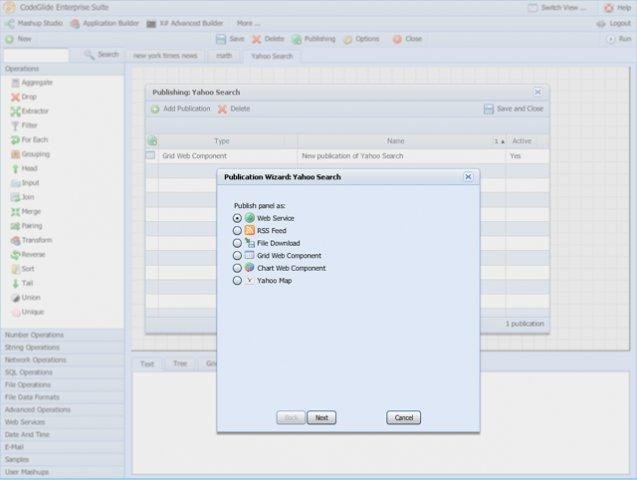Open the More... menu

(x=248, y=23)
